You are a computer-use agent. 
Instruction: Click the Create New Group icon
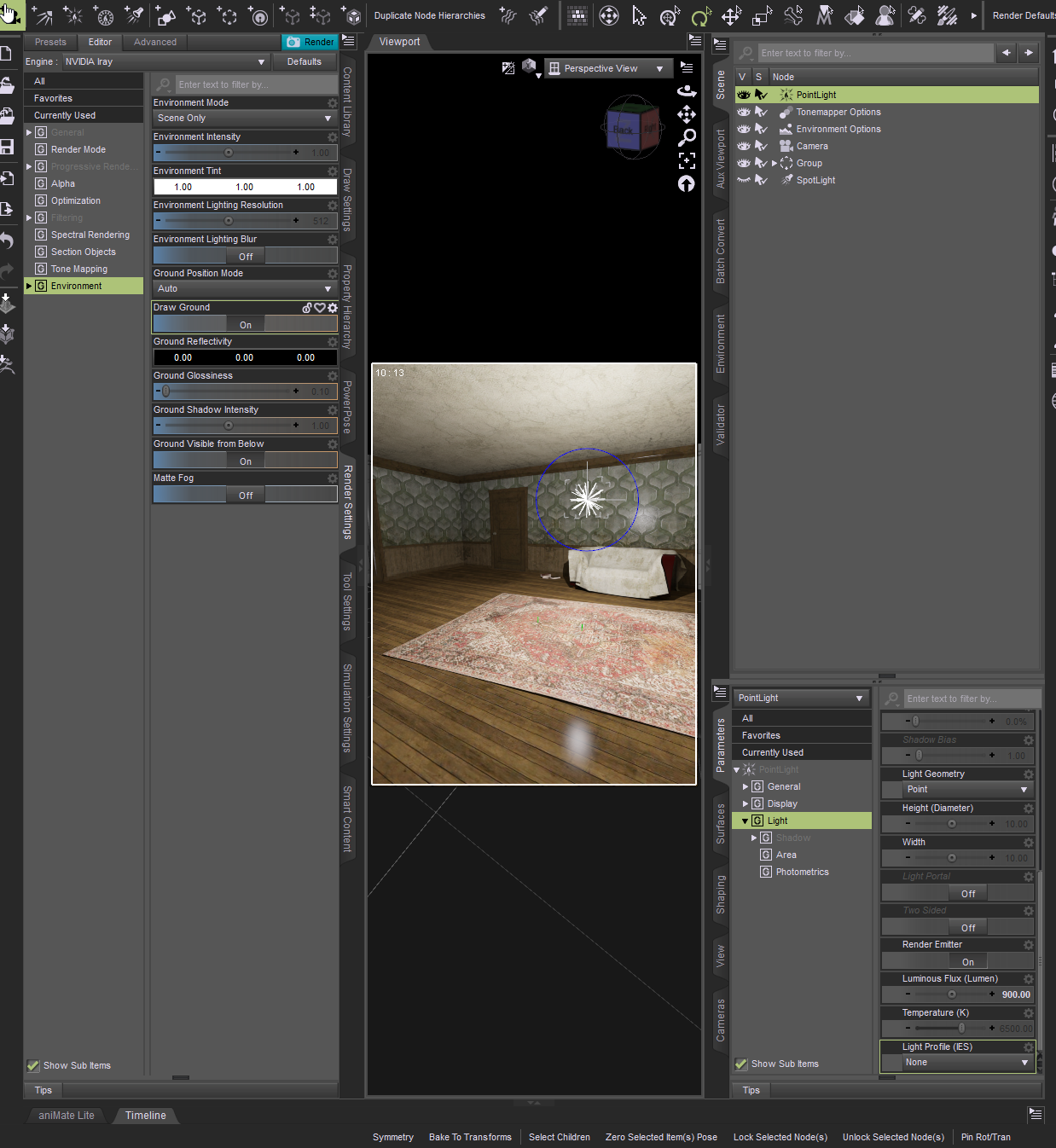(227, 15)
